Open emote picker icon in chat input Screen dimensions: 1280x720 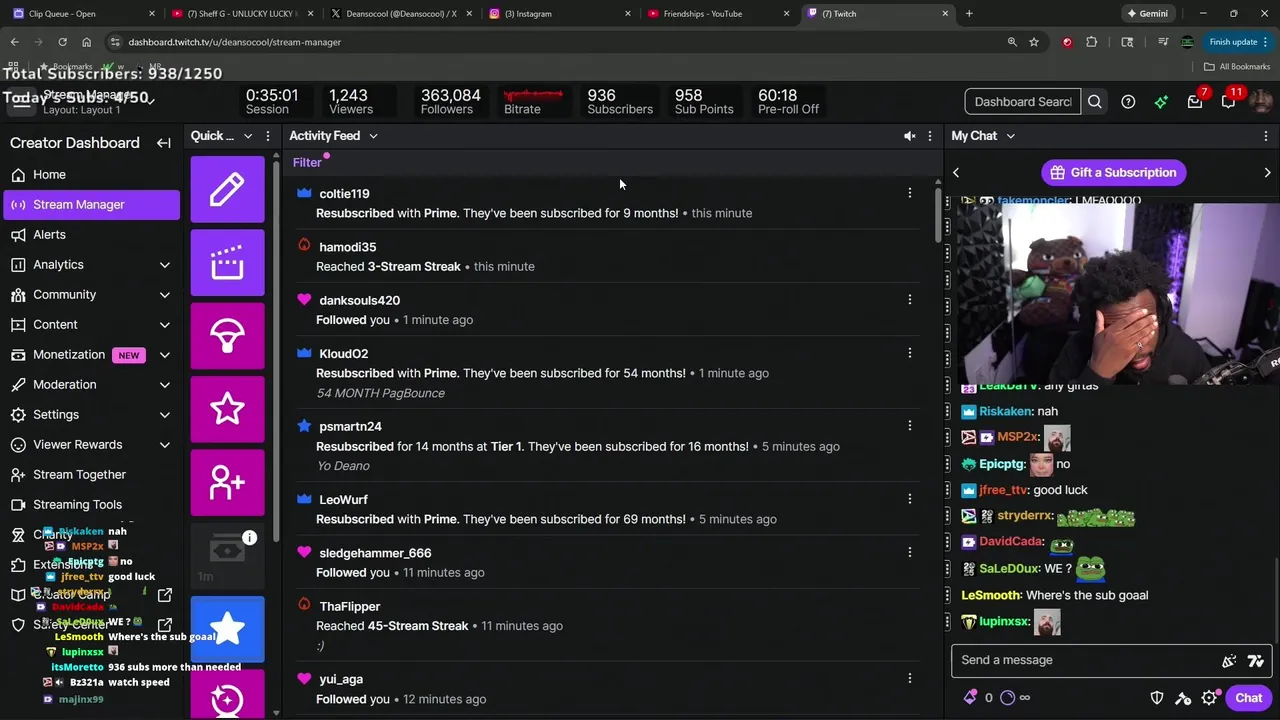1255,660
